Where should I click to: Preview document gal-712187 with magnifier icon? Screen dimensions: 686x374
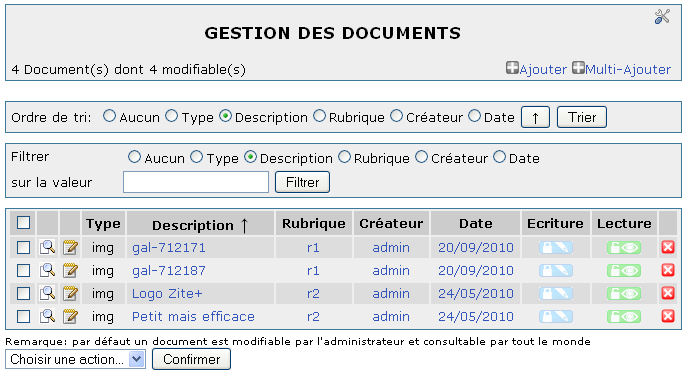tap(47, 271)
